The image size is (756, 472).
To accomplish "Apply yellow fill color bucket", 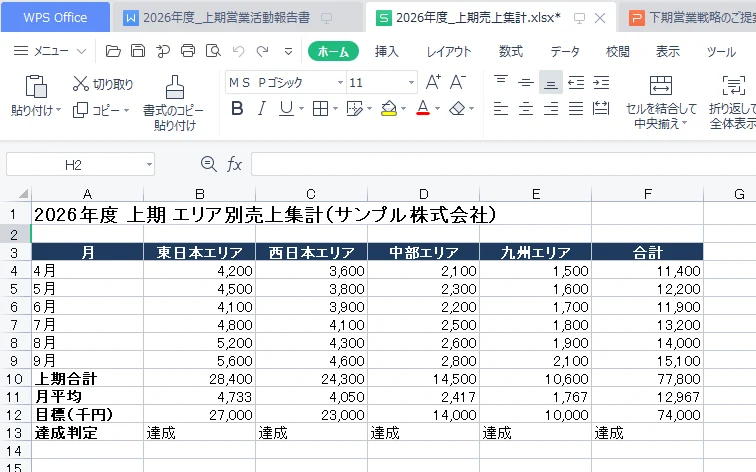I will click(389, 109).
